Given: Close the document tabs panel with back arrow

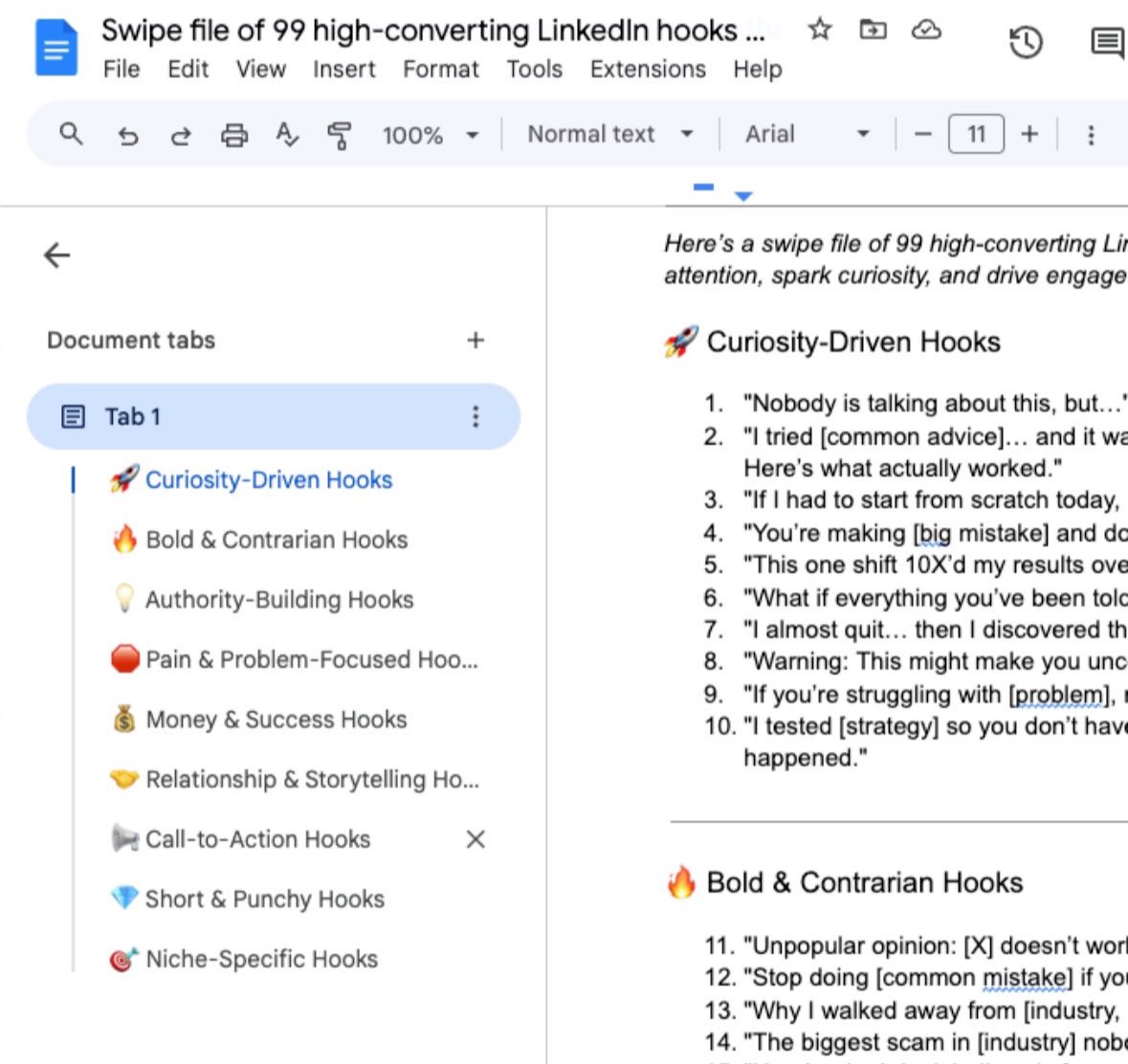Looking at the screenshot, I should coord(56,255).
